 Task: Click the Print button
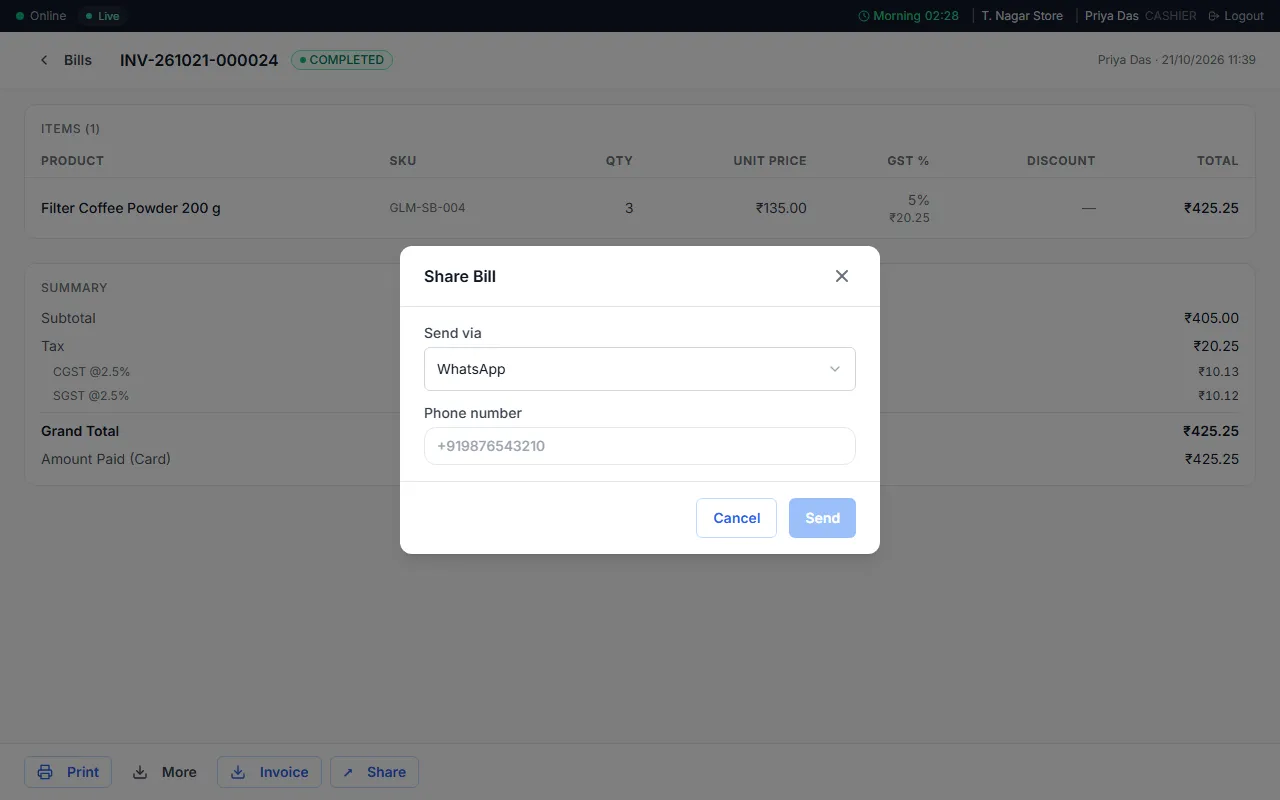click(x=68, y=772)
